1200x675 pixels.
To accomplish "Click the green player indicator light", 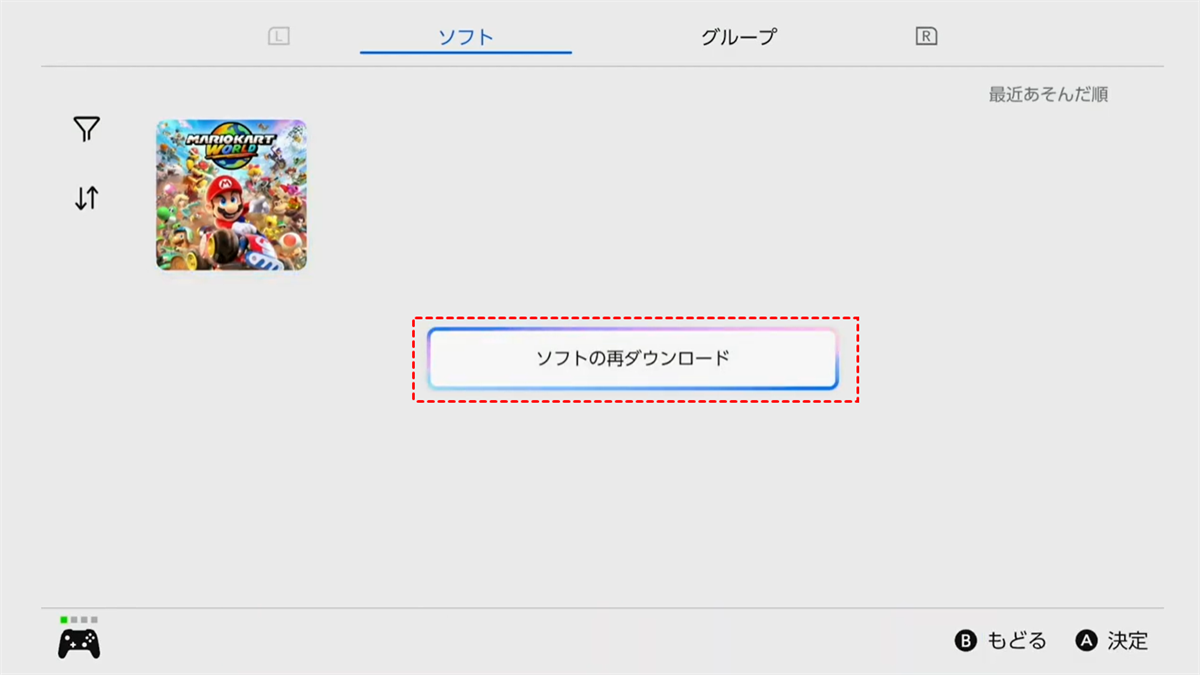I will [x=64, y=620].
